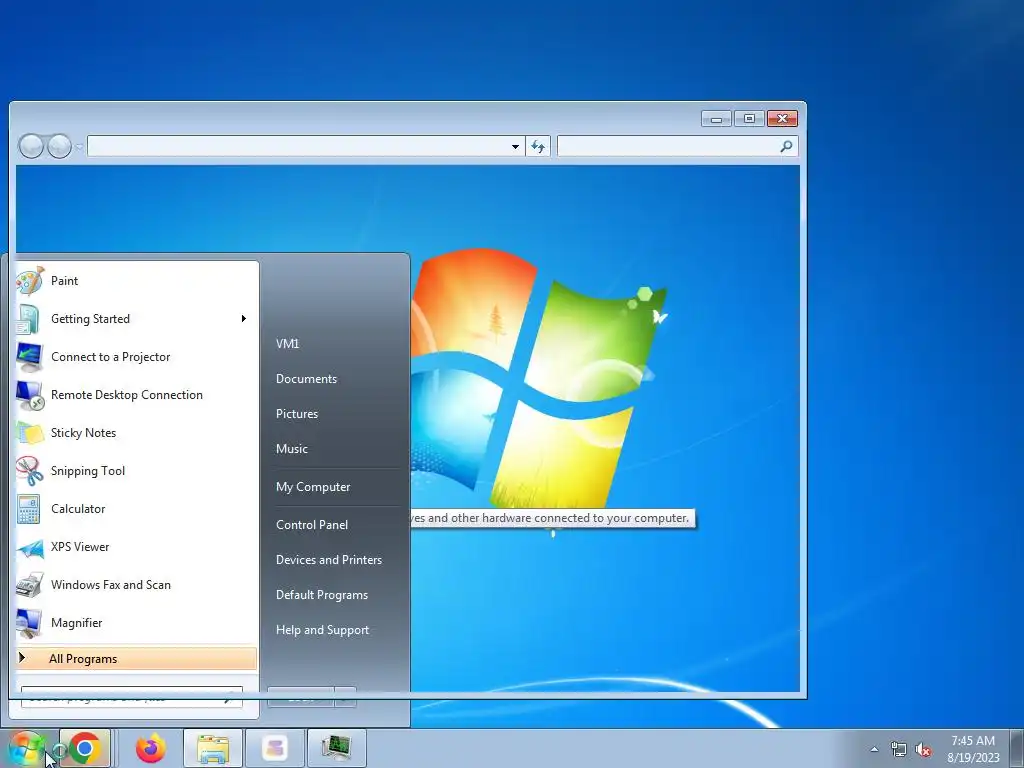
Task: Click the Windows Start orb
Action: tap(26, 748)
